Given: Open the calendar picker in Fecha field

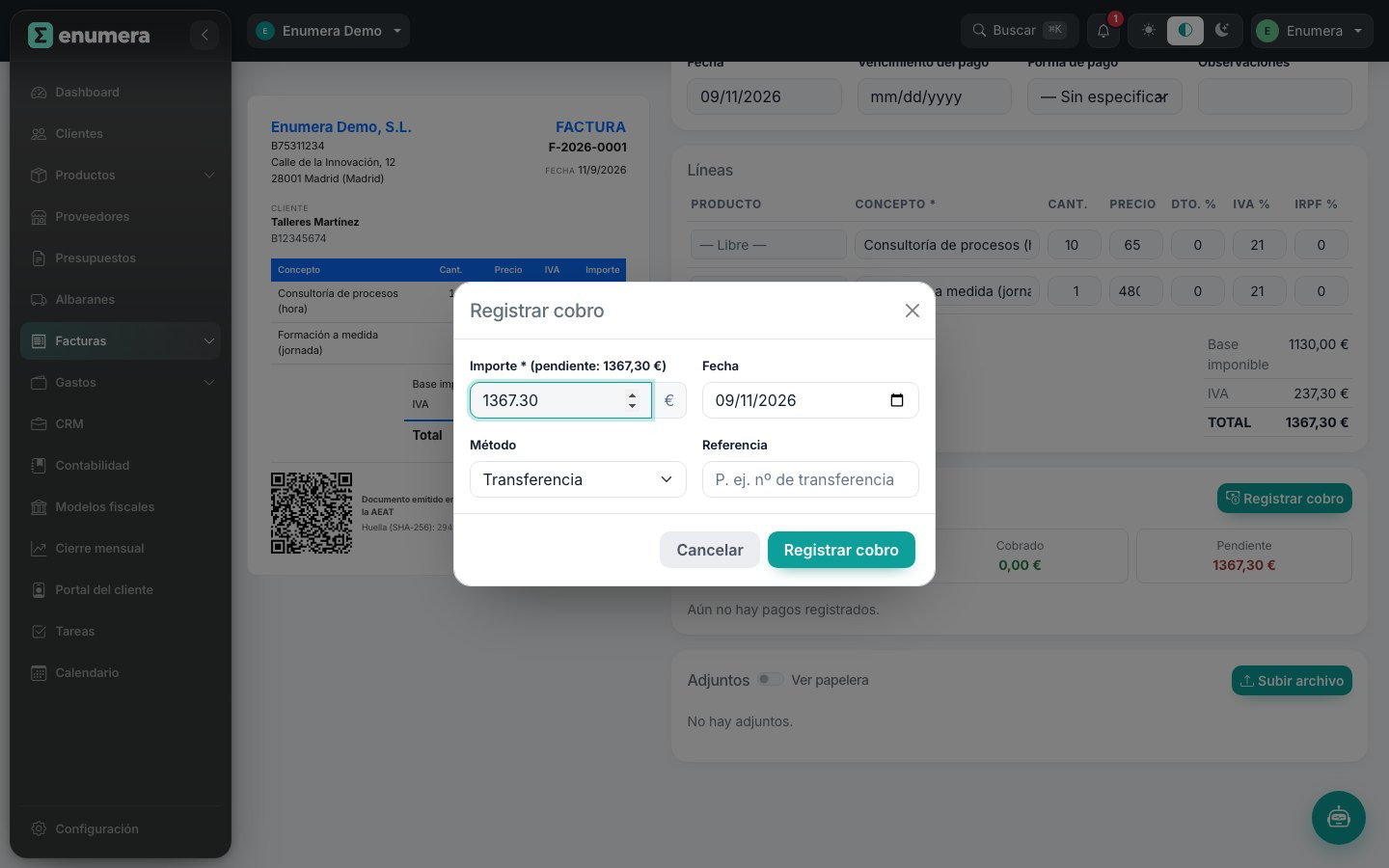Looking at the screenshot, I should [896, 400].
